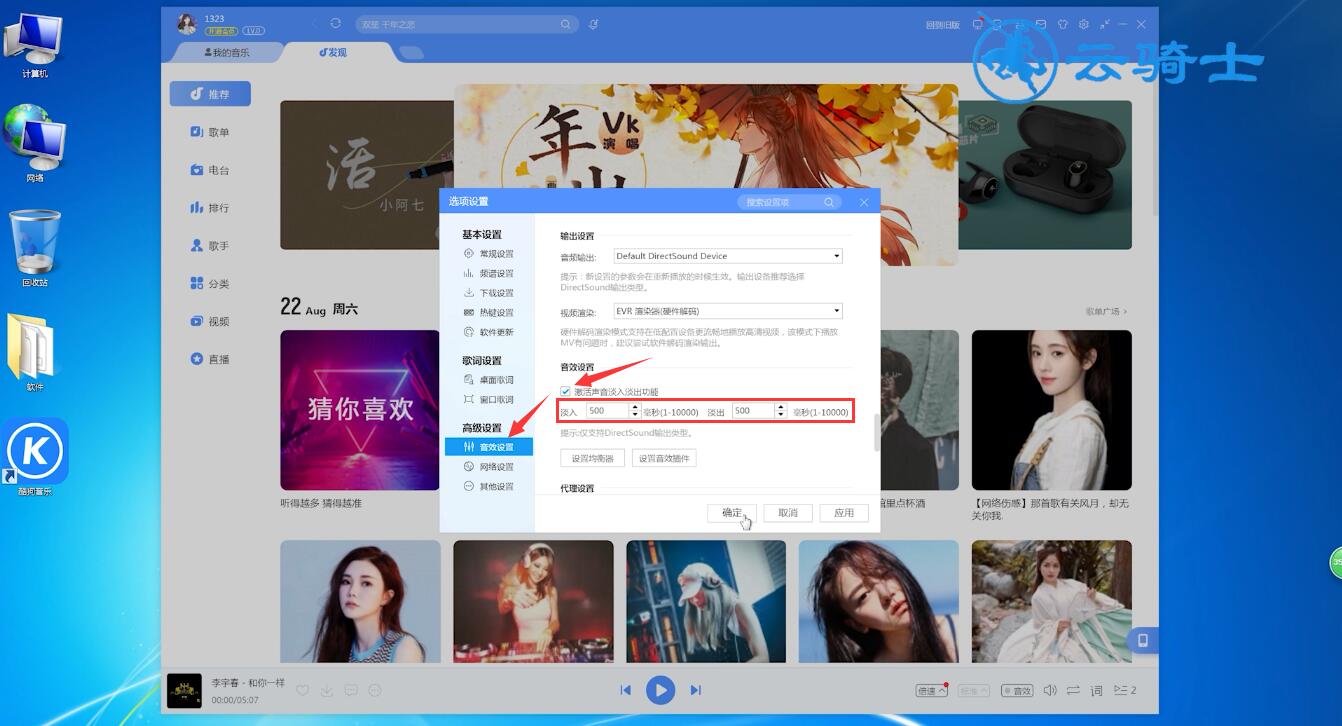The width and height of the screenshot is (1342, 726).
Task: Click the volume speaker icon
Action: tap(1050, 690)
